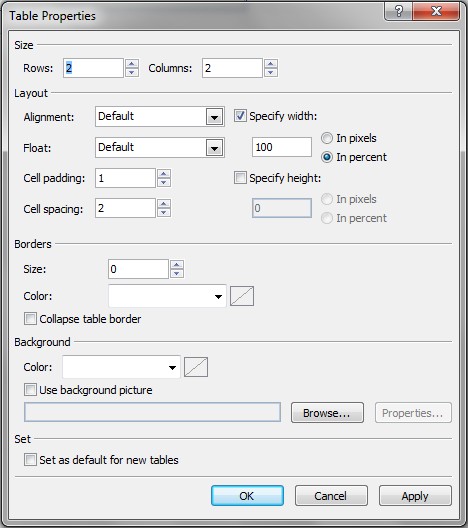
Task: Uncheck the Specify width checkbox
Action: pos(240,116)
